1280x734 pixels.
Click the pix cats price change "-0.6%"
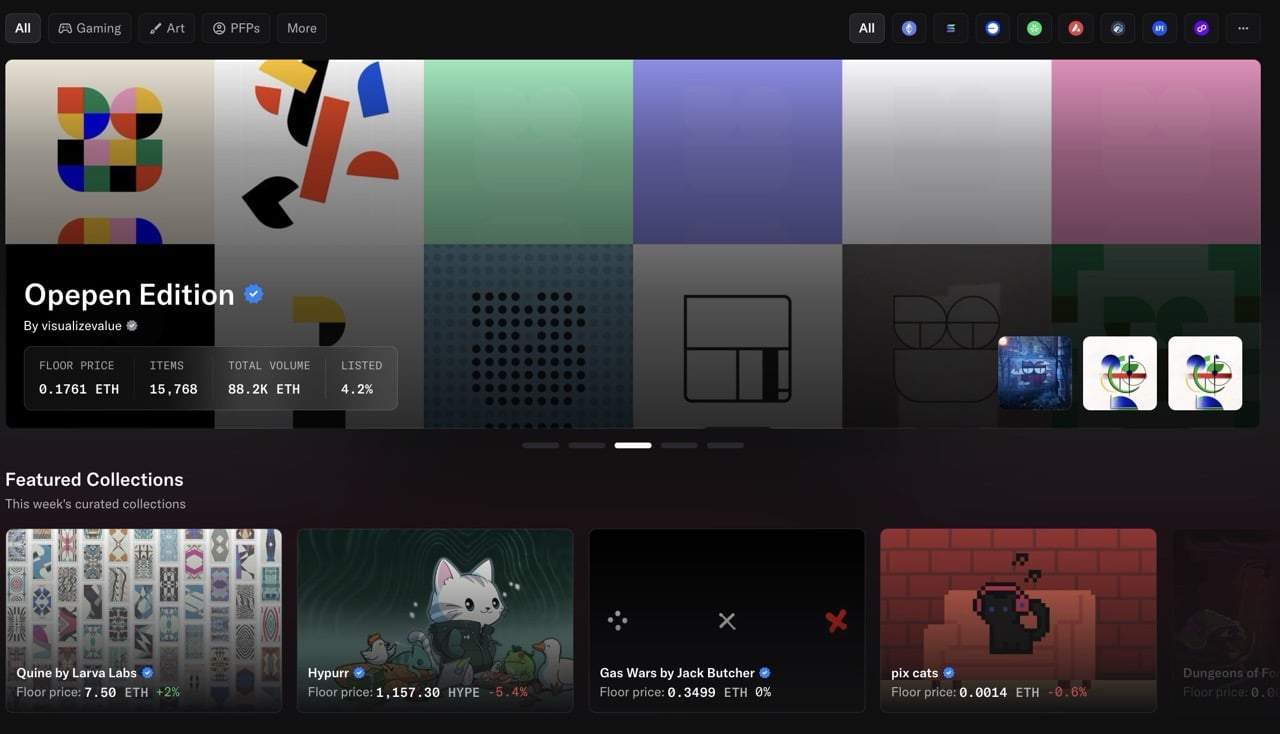pos(1067,692)
